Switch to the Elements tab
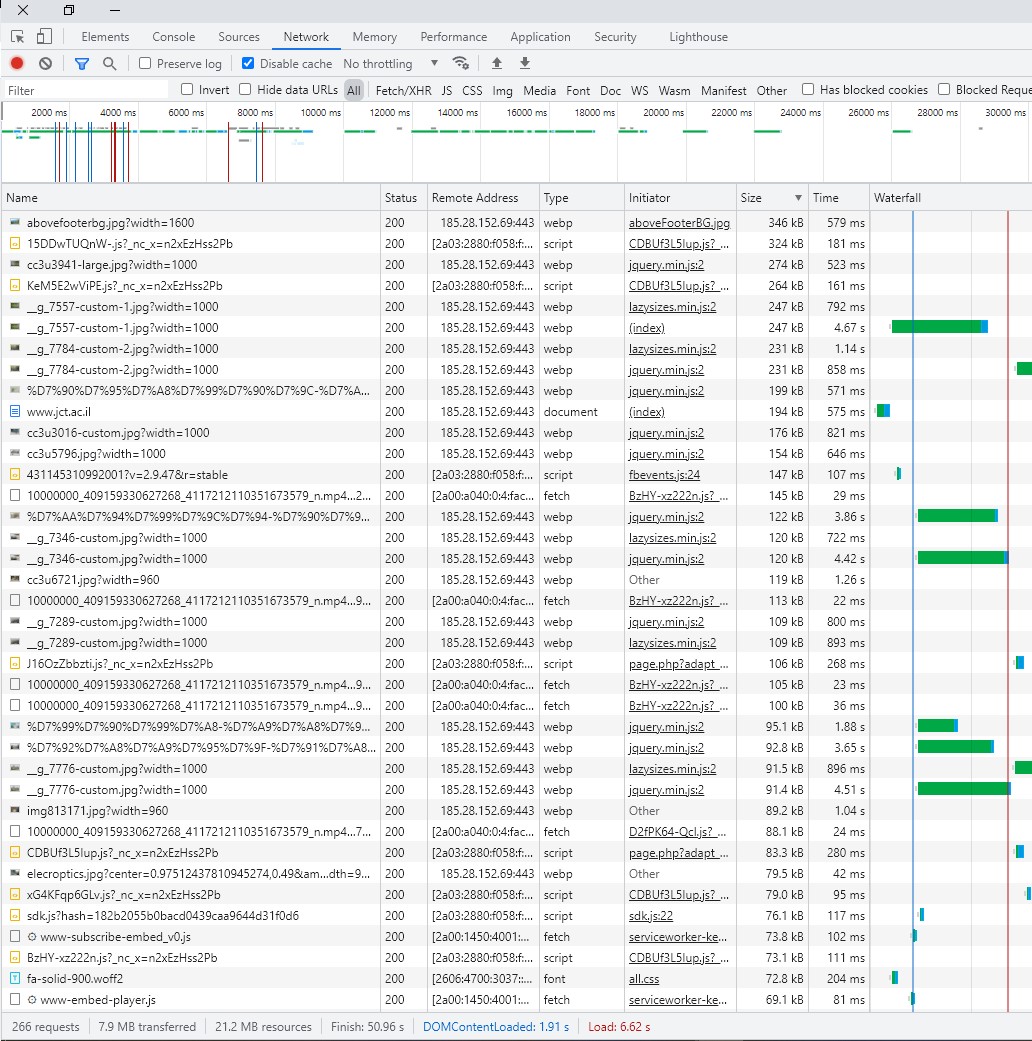 105,37
